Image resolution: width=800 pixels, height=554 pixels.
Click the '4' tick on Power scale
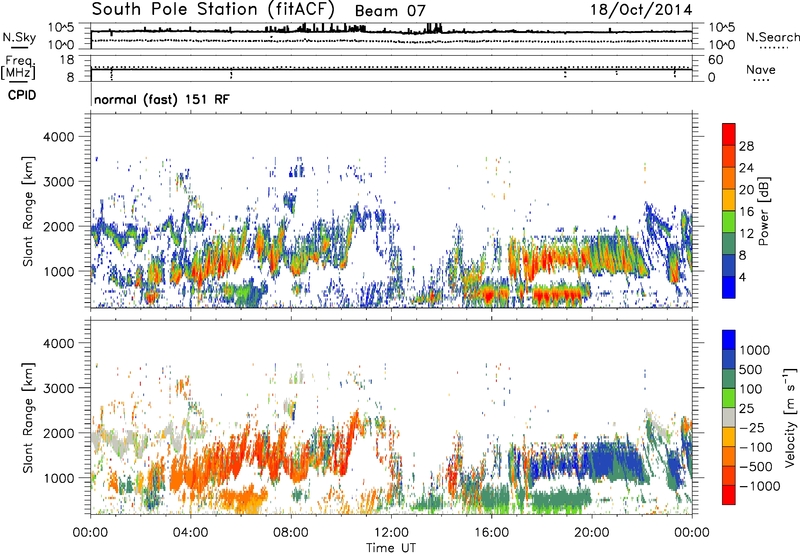[x=742, y=277]
